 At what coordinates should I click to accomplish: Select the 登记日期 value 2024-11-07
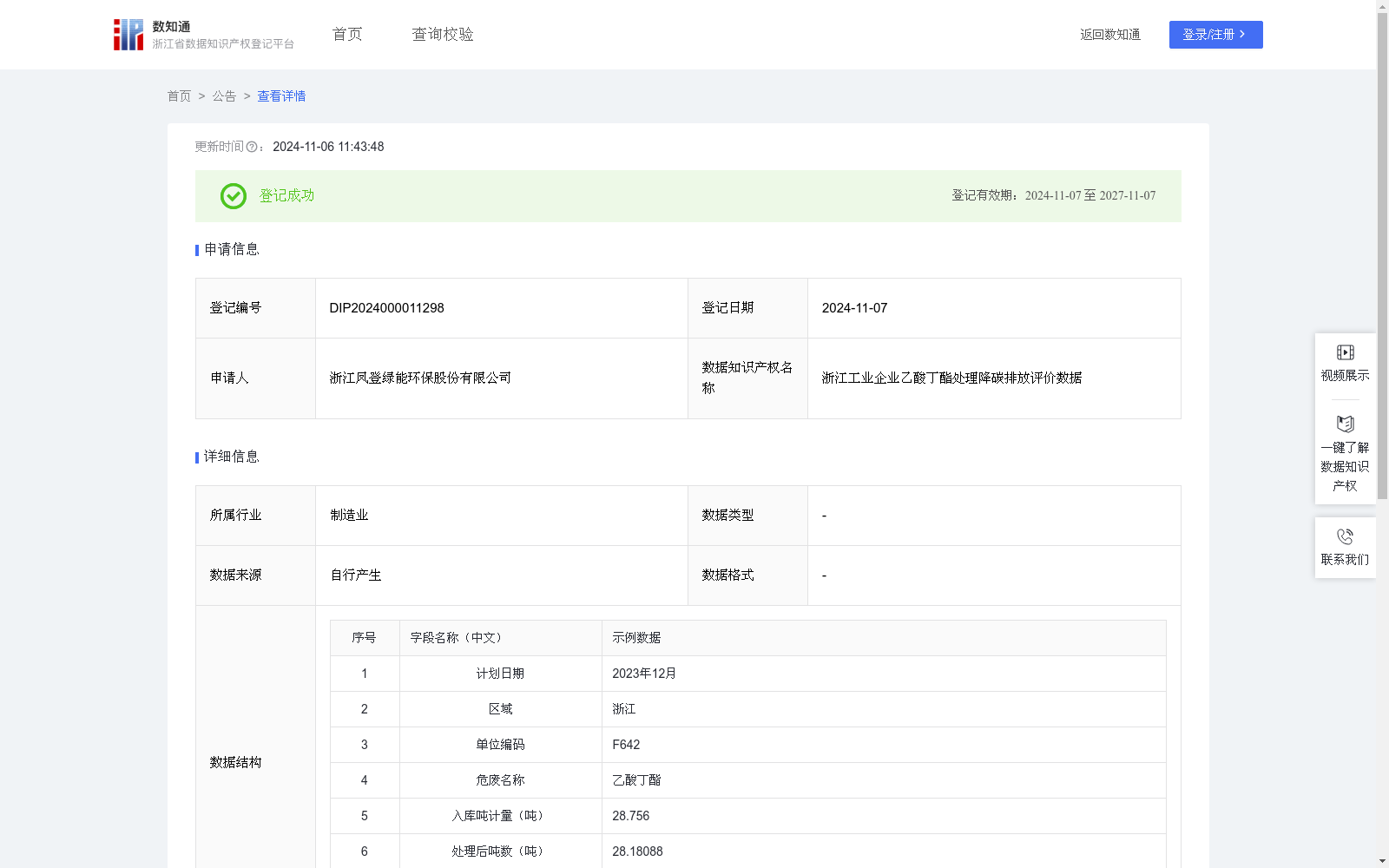tap(854, 308)
